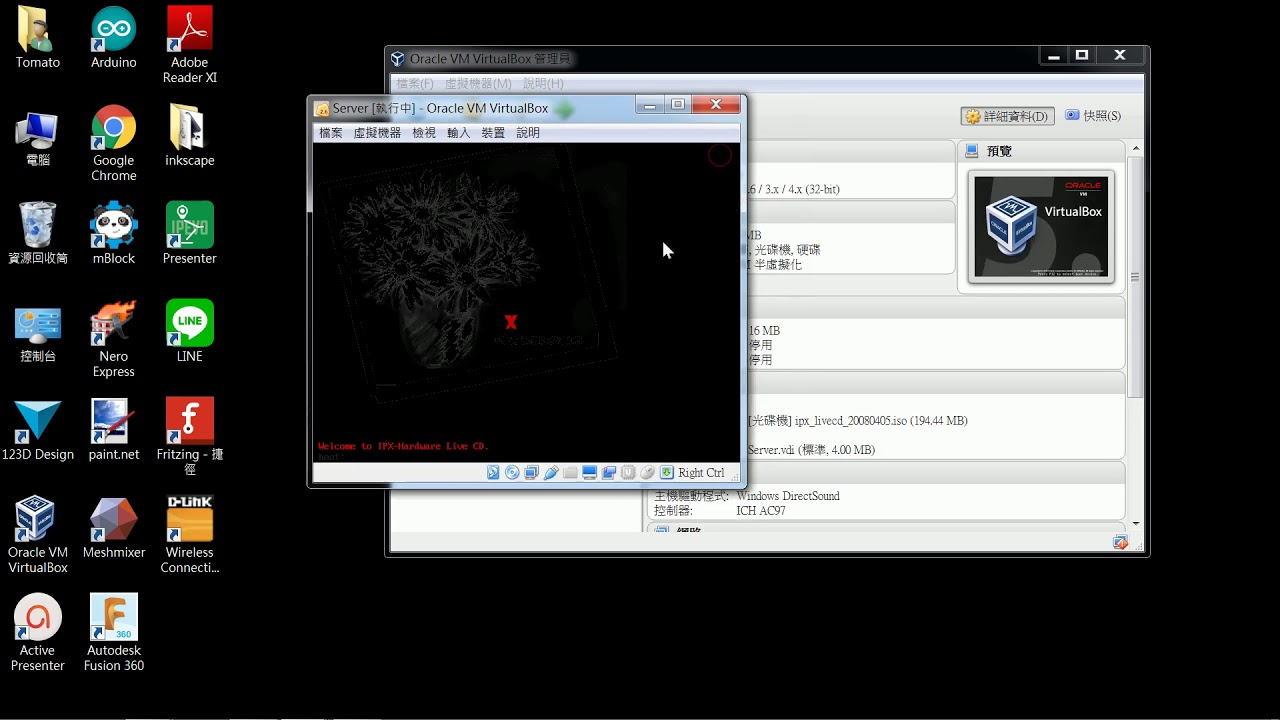The height and width of the screenshot is (720, 1280).
Task: Click the Right Ctrl host key label
Action: (701, 473)
